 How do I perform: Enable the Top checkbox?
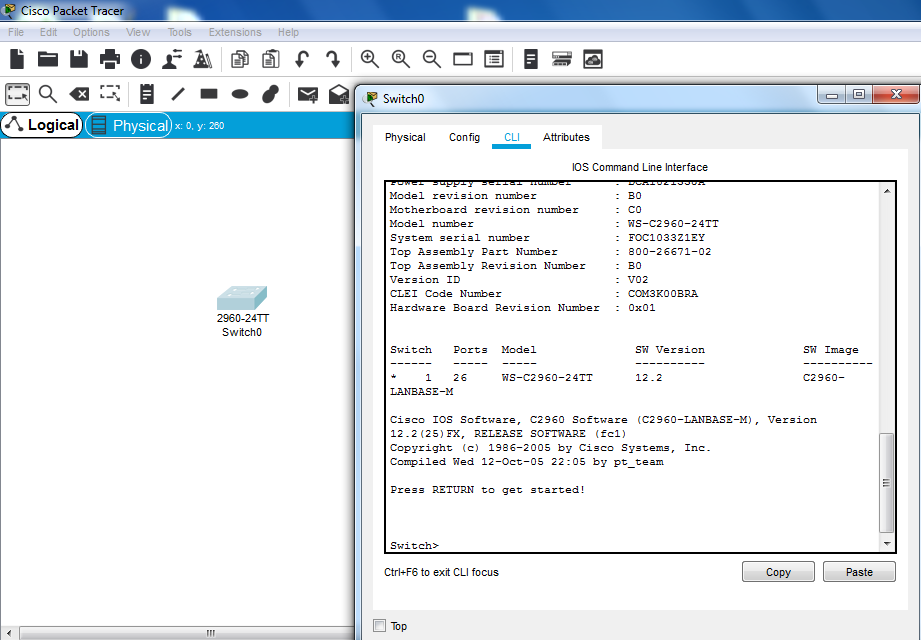379,626
